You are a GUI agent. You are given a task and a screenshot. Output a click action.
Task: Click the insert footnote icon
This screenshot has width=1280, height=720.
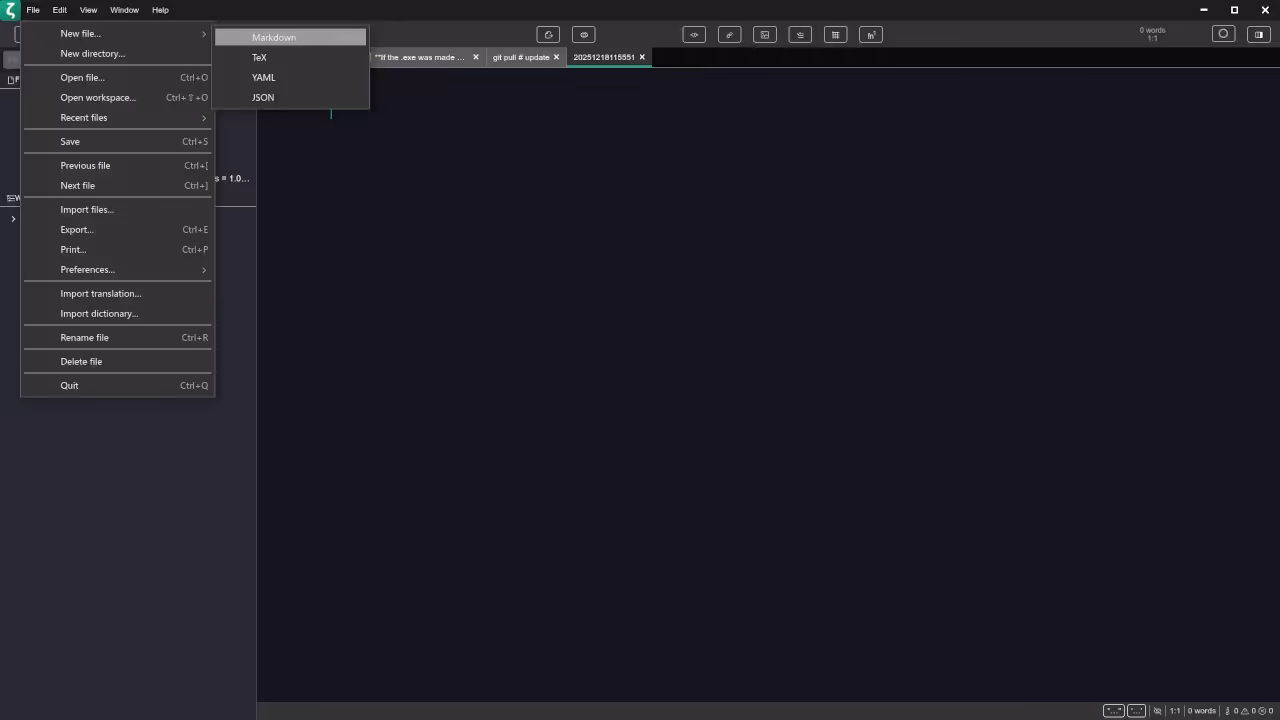tap(870, 35)
